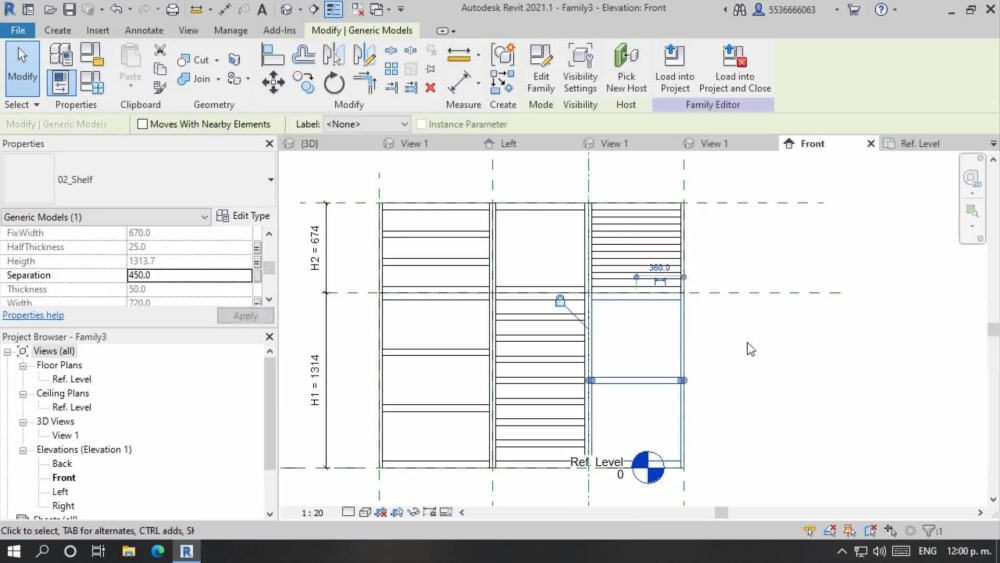Open the 02_Shelf type selector dropdown

(270, 180)
